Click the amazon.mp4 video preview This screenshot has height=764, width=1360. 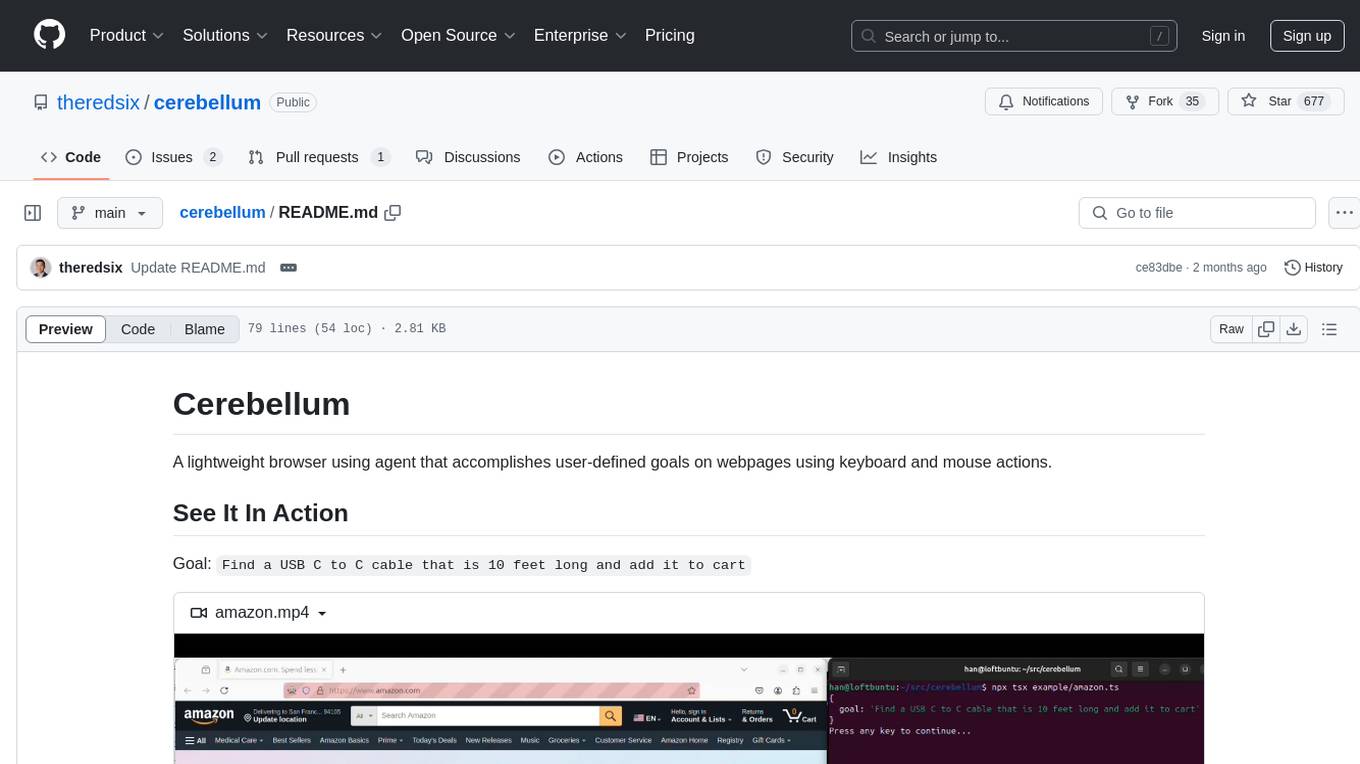point(689,700)
